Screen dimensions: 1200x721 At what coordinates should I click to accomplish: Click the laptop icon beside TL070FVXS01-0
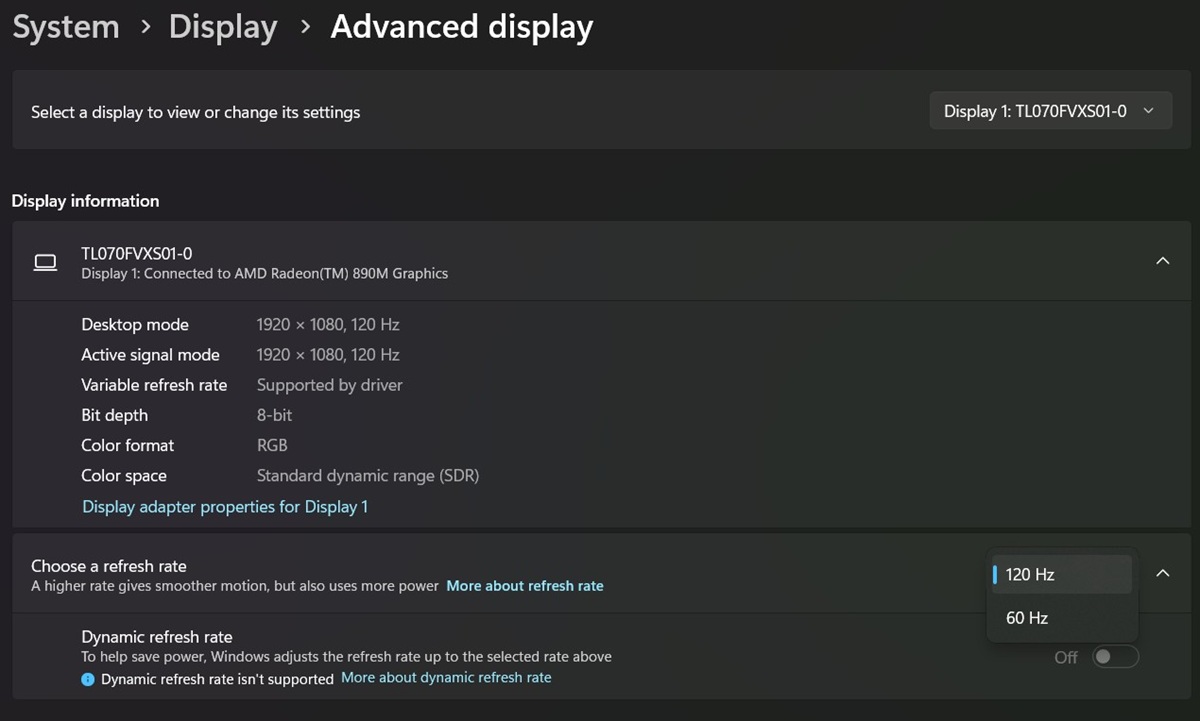[x=45, y=262]
